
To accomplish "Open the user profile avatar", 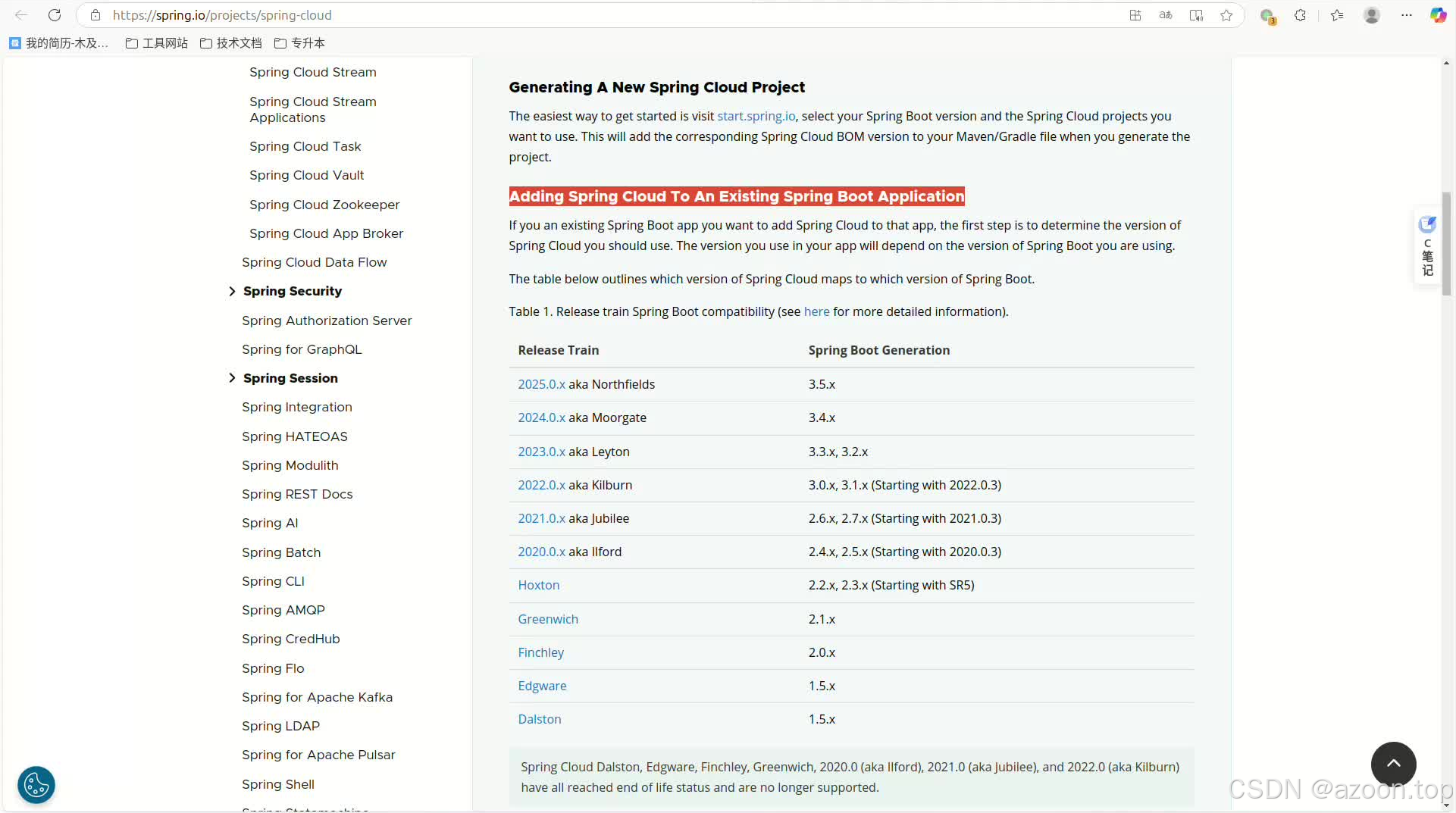I will [1372, 15].
